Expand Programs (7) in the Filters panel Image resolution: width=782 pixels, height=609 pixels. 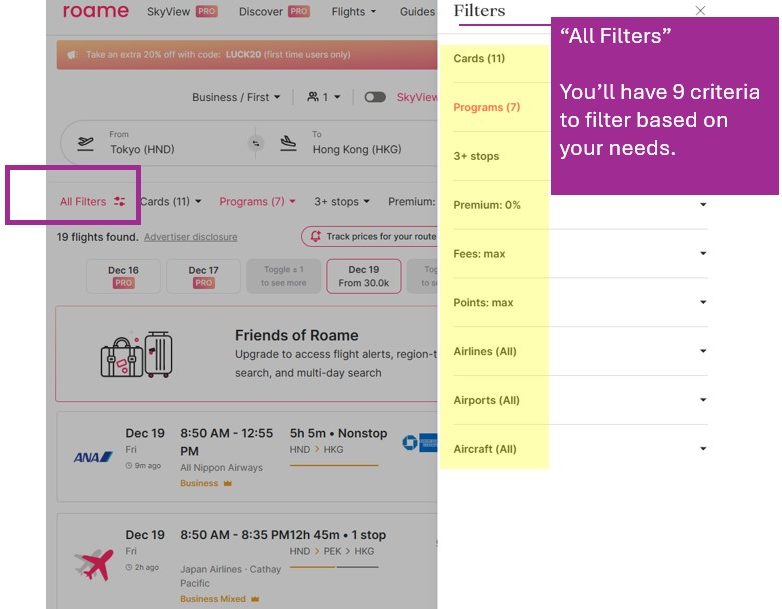tap(486, 107)
